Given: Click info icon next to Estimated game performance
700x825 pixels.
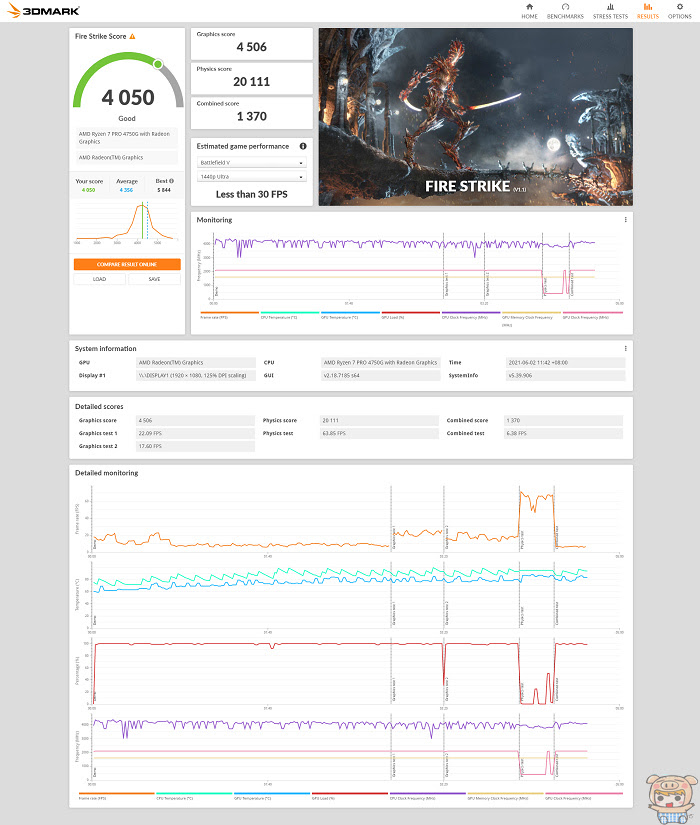Looking at the screenshot, I should 303,146.
